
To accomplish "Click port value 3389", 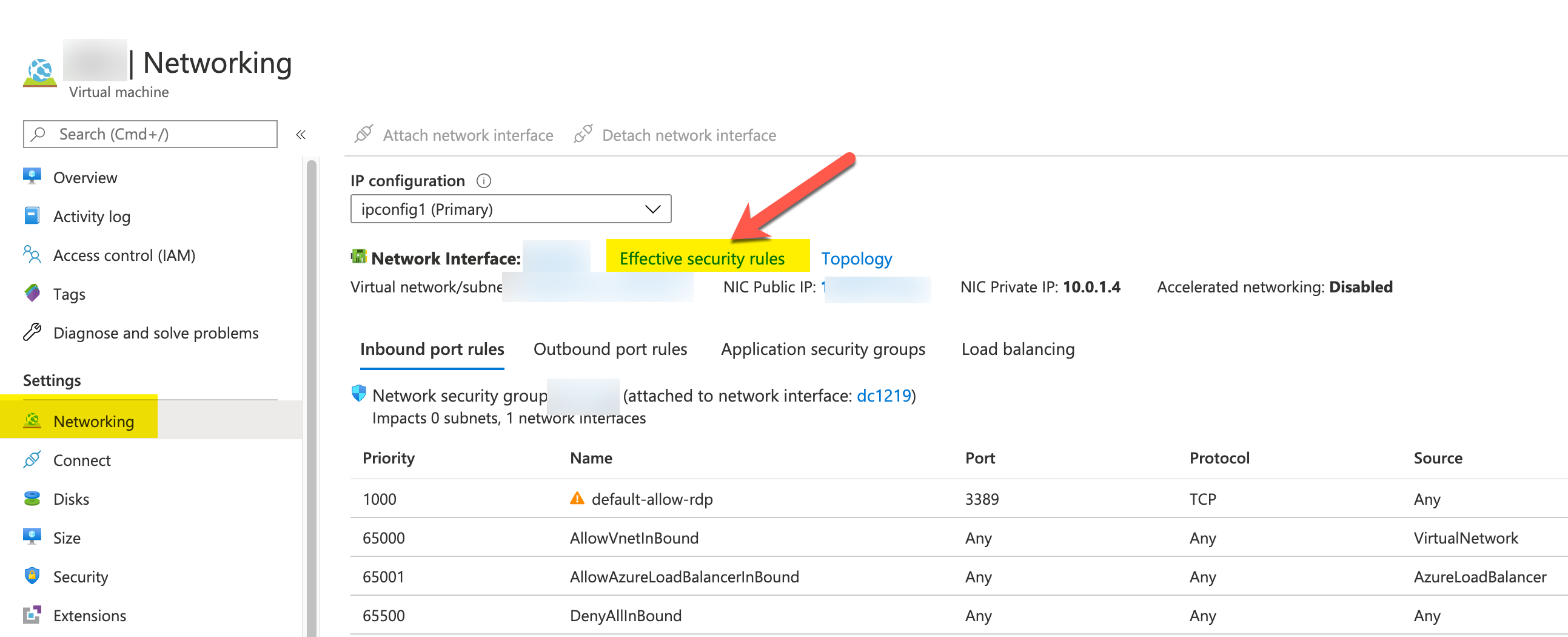I will [x=982, y=499].
